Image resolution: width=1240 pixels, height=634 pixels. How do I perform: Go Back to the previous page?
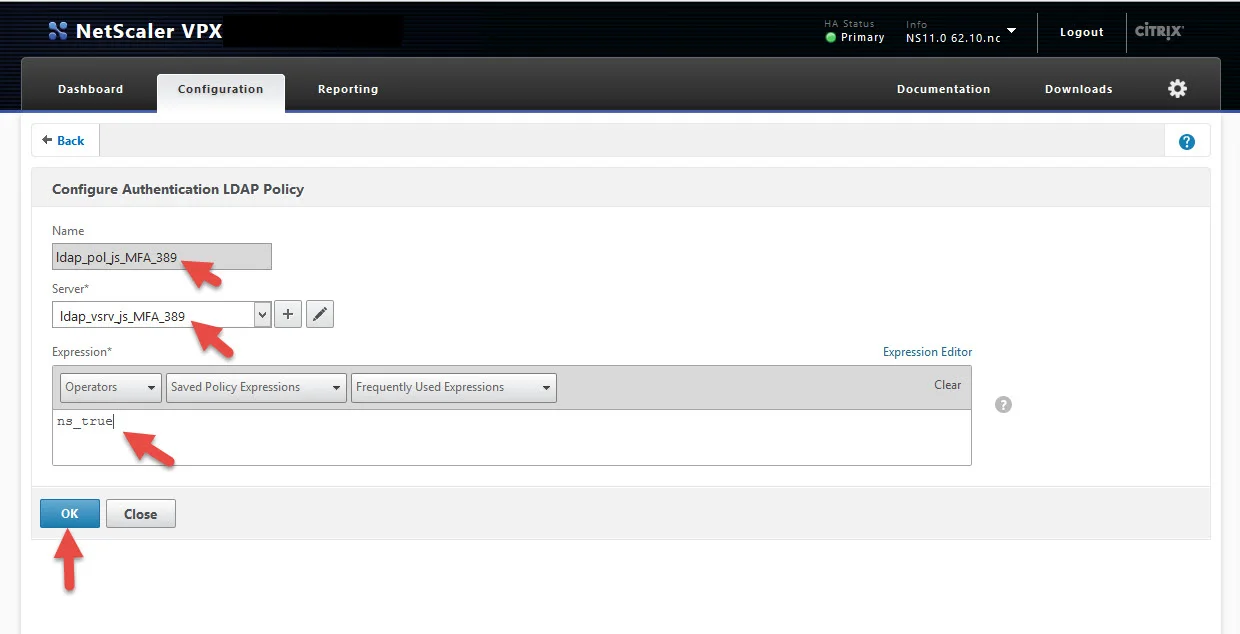(x=65, y=141)
